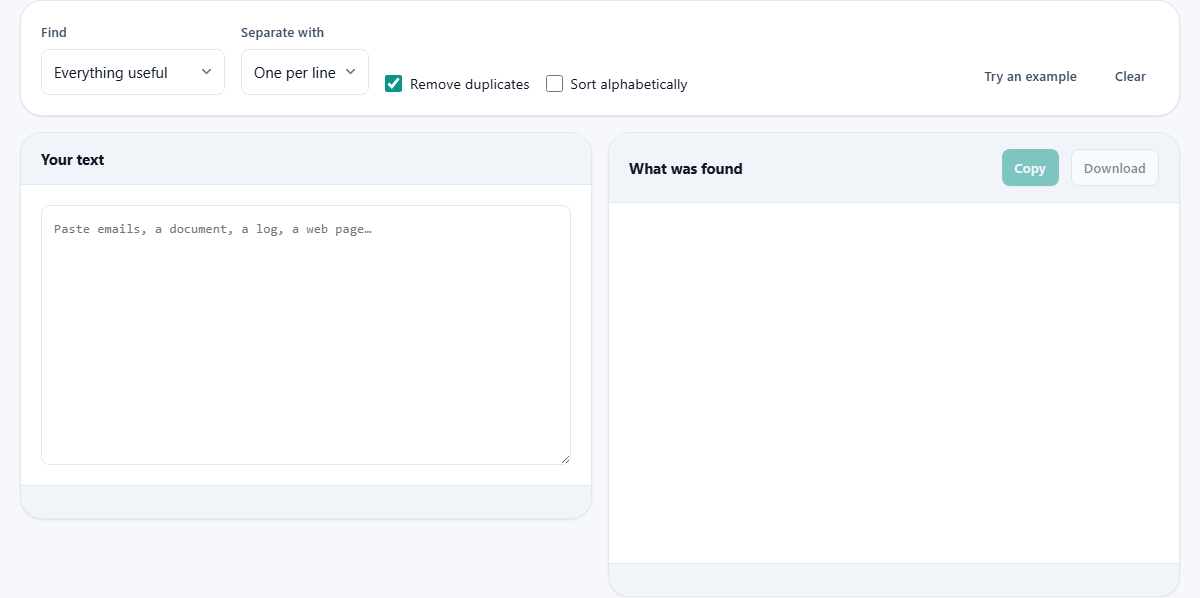Viewport: 1200px width, 598px height.
Task: Open the Separate with dropdown
Action: click(305, 72)
